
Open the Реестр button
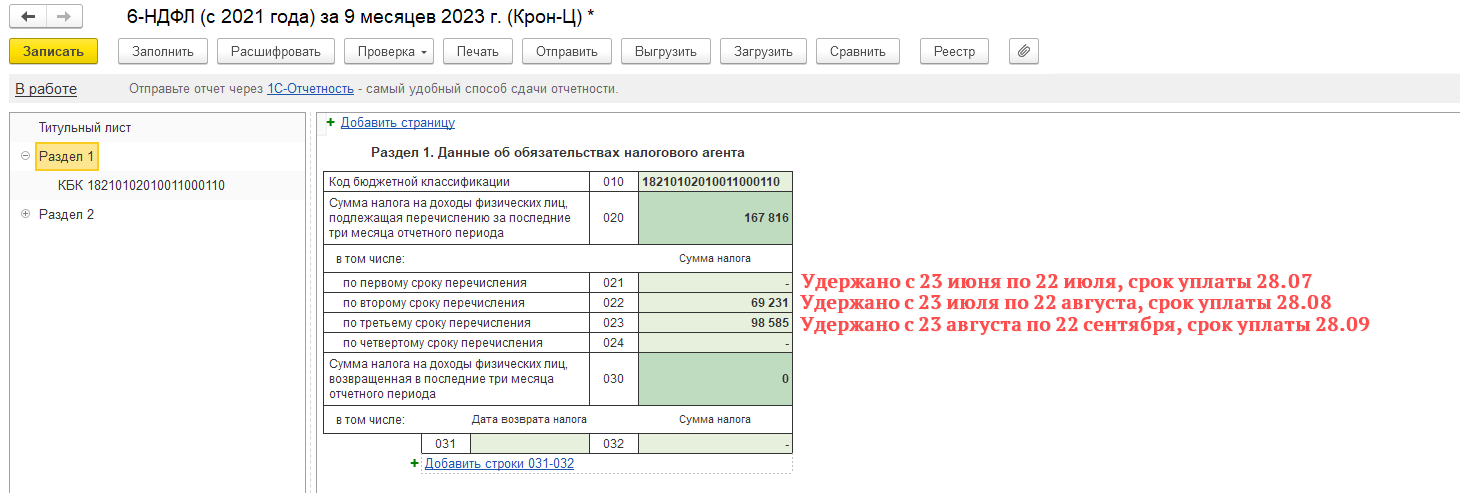point(954,51)
